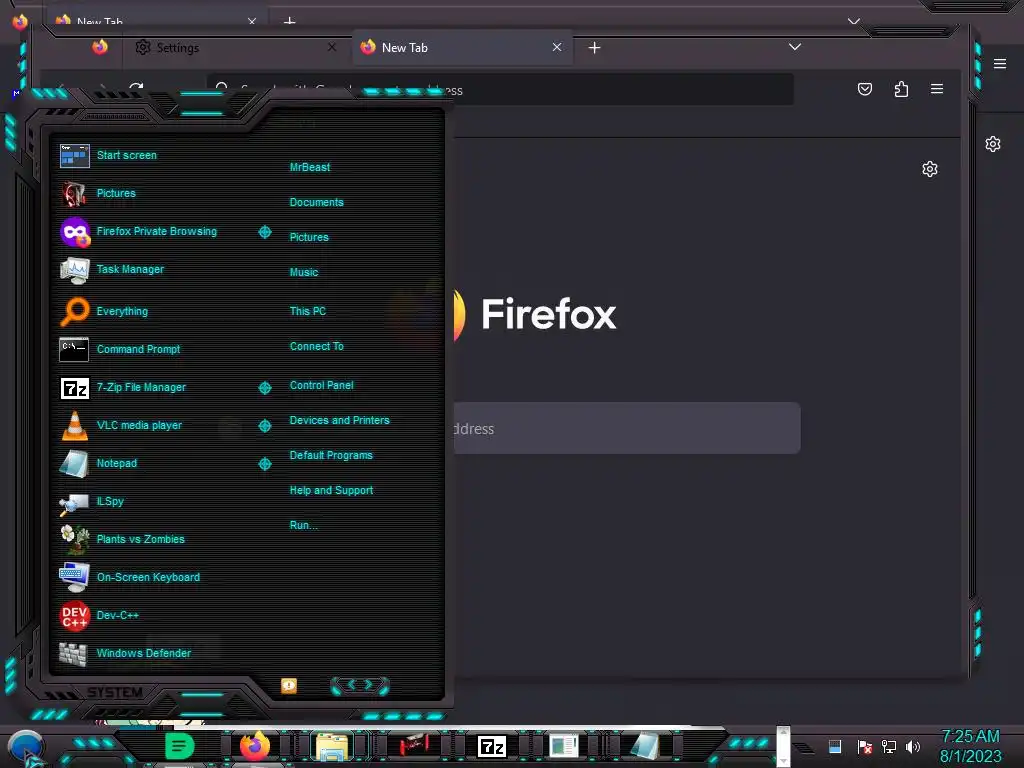Start Plants vs Zombies
This screenshot has height=768, width=1024.
pyautogui.click(x=122, y=539)
